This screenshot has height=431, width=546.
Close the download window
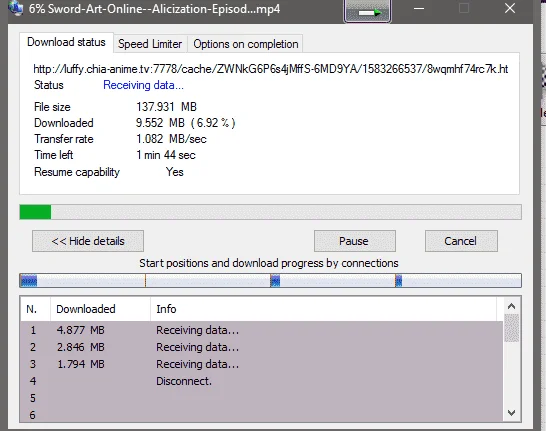[510, 8]
